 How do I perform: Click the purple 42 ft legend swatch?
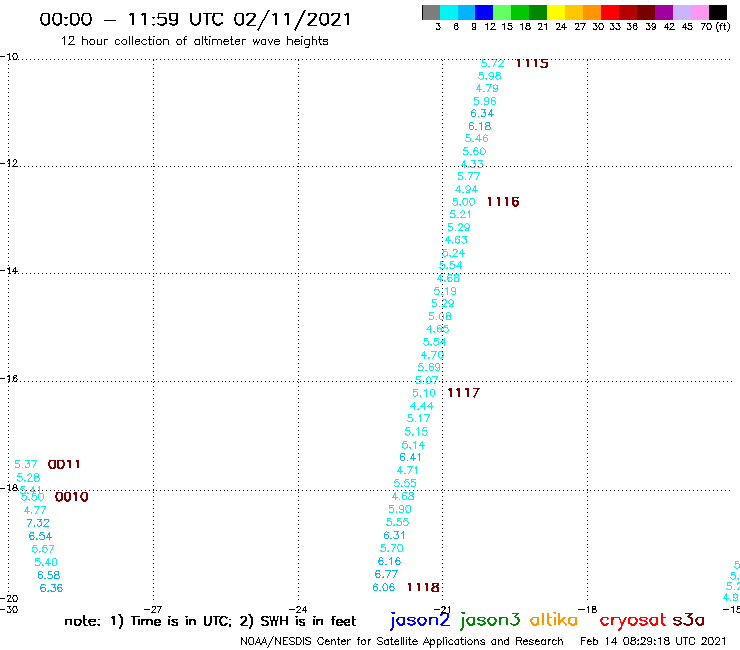[664, 12]
